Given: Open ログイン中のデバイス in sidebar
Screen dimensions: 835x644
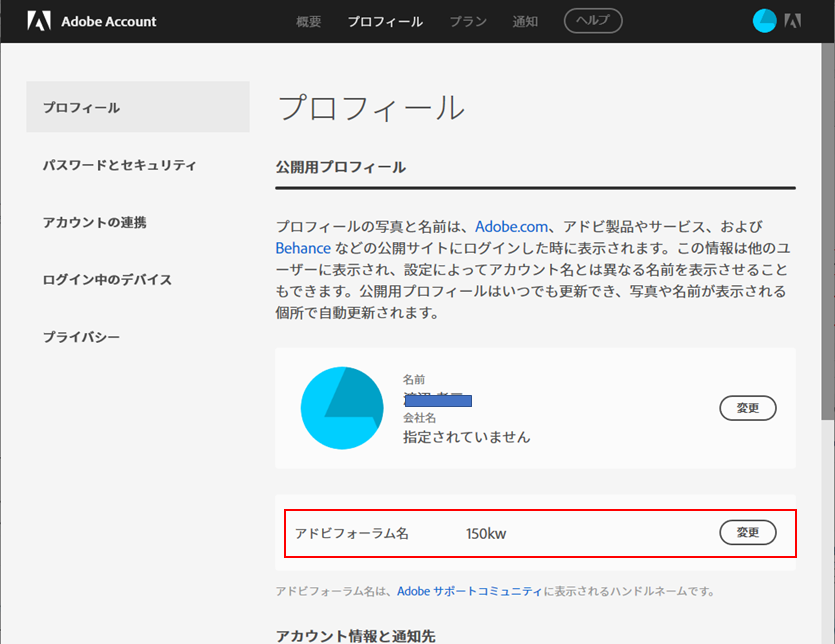Looking at the screenshot, I should [107, 280].
